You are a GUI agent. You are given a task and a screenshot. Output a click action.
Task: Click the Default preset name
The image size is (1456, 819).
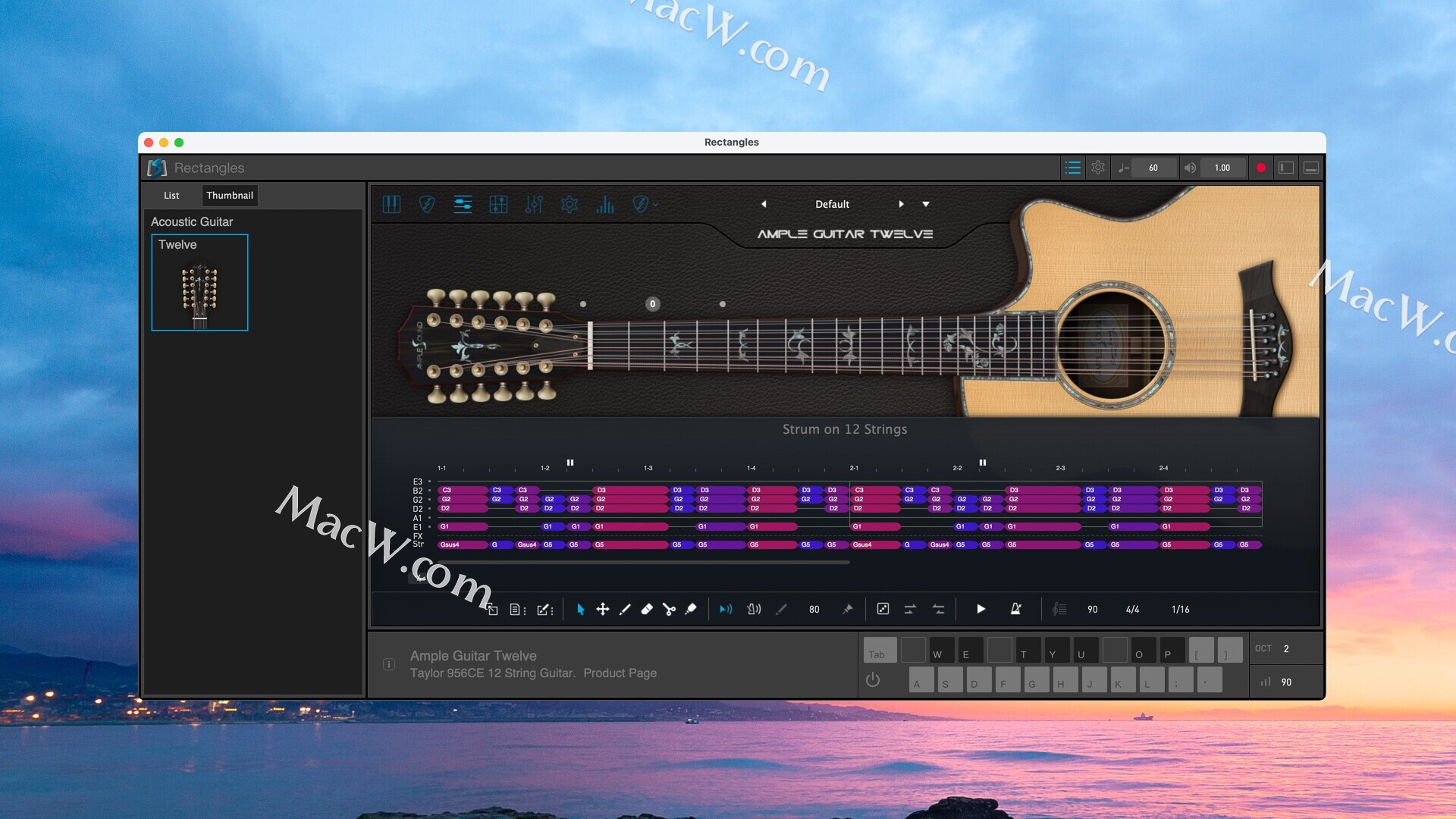pyautogui.click(x=832, y=204)
